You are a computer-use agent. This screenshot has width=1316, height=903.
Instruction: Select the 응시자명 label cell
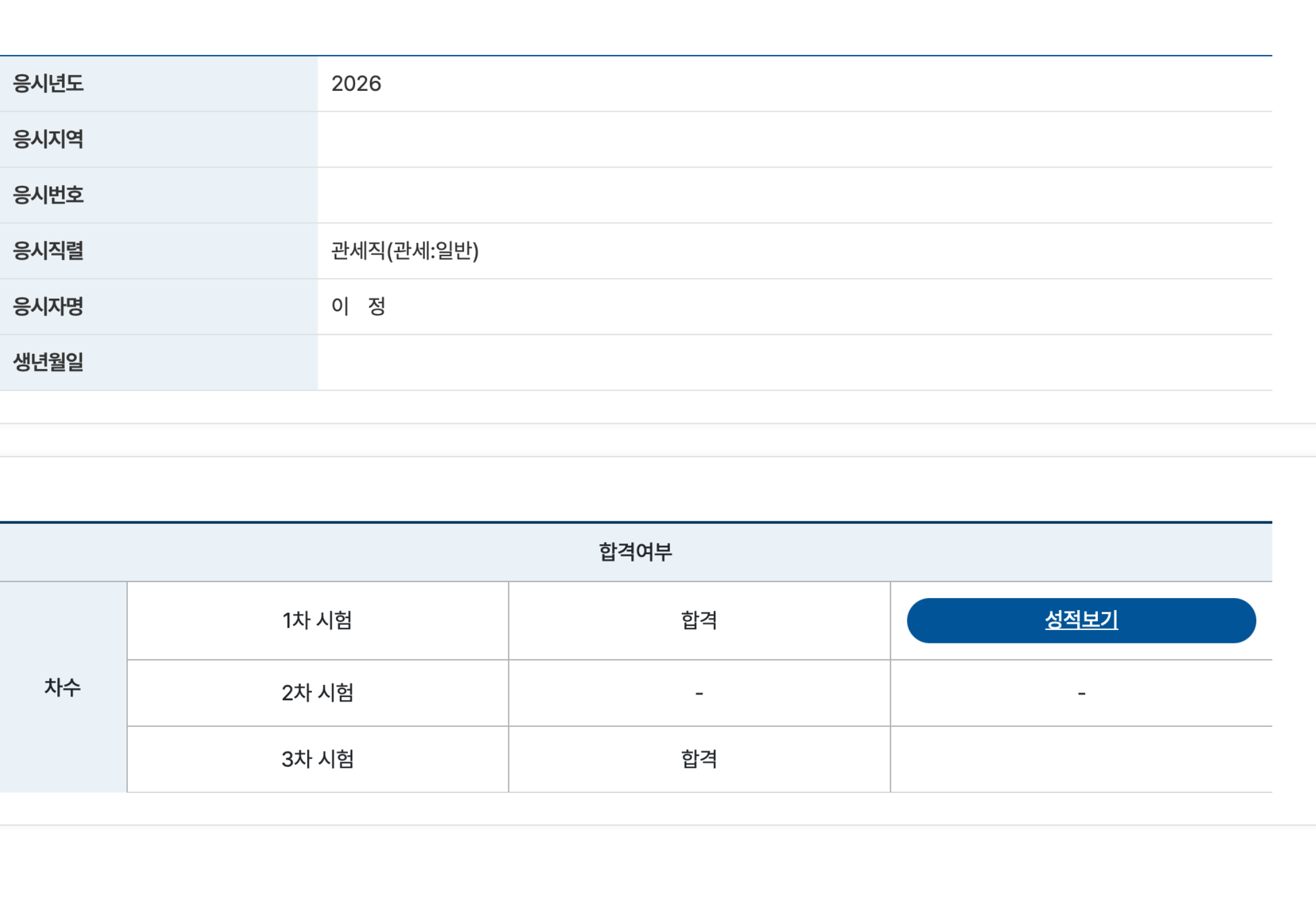point(159,306)
